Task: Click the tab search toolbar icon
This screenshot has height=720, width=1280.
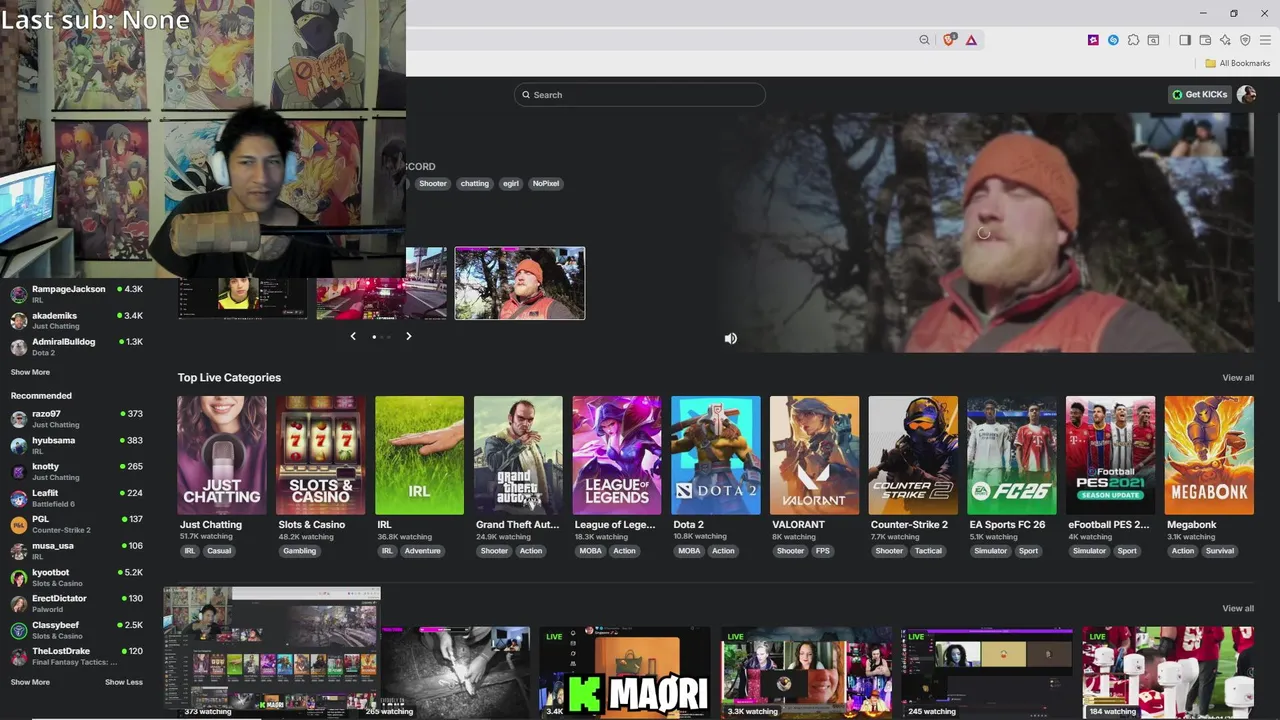Action: tap(1153, 40)
